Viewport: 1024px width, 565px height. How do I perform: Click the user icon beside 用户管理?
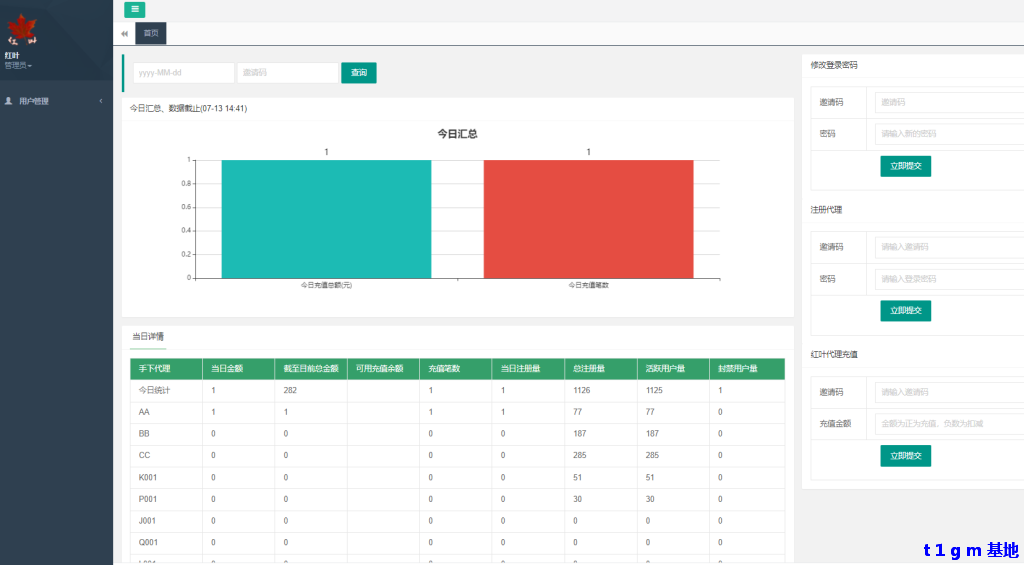click(x=9, y=101)
